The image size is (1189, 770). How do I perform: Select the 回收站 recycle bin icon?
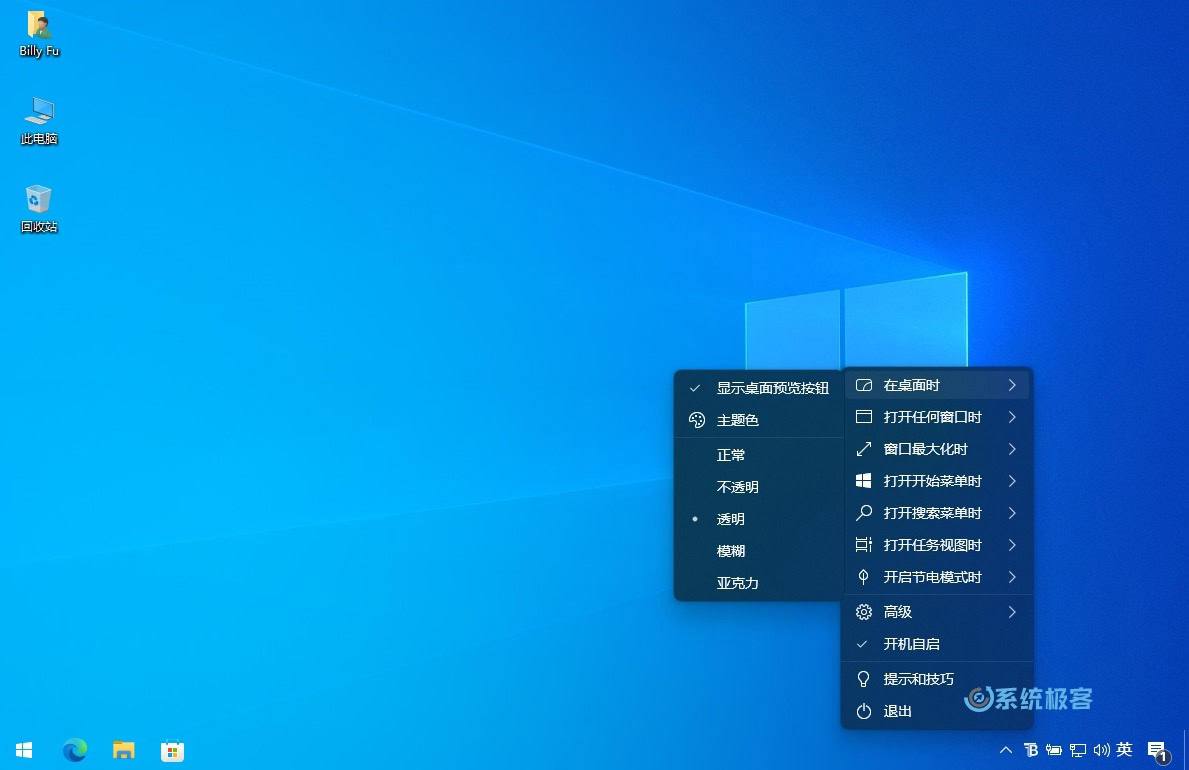coord(39,209)
